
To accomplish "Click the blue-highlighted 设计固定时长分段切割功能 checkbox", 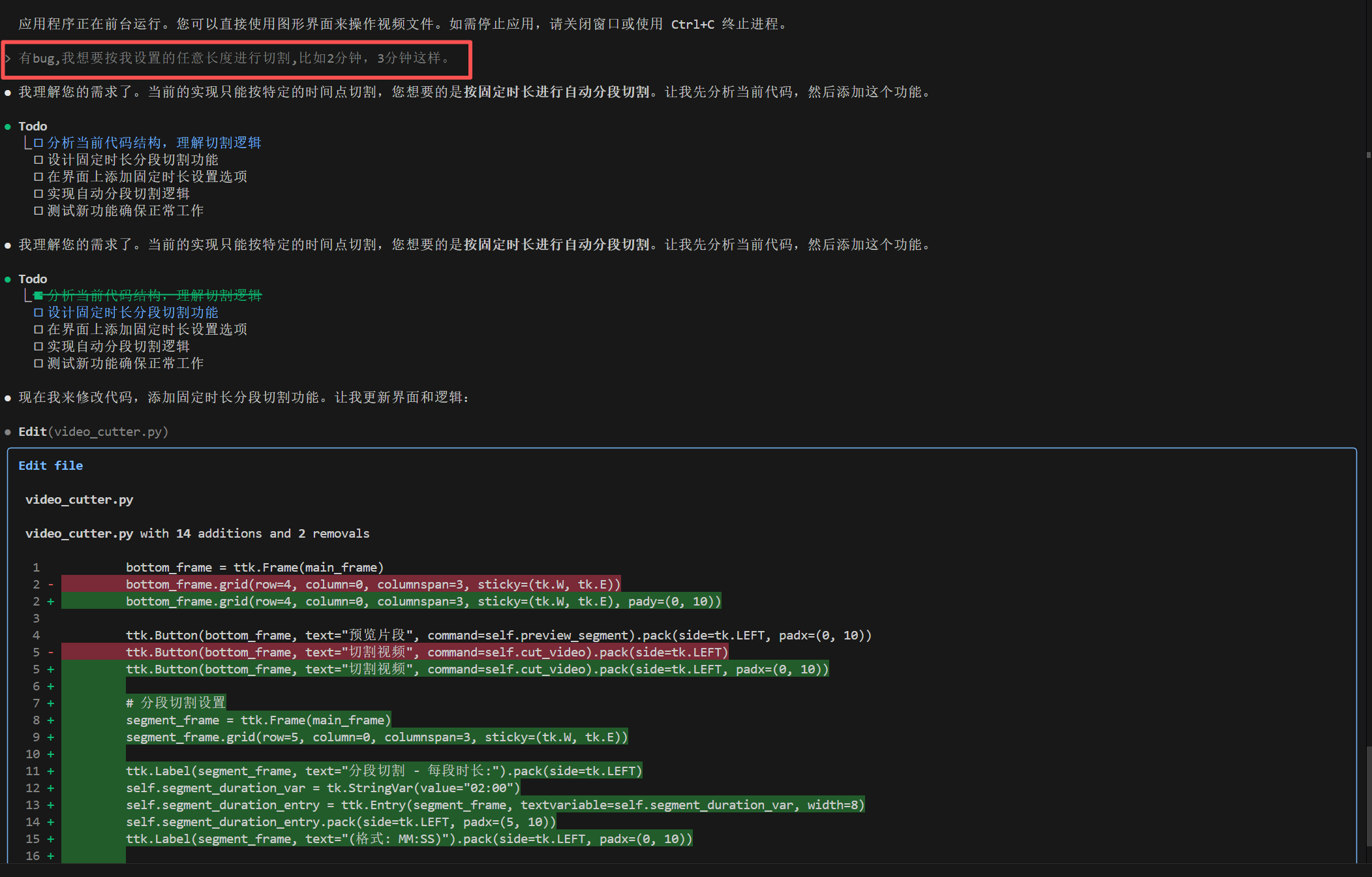I will pyautogui.click(x=38, y=313).
